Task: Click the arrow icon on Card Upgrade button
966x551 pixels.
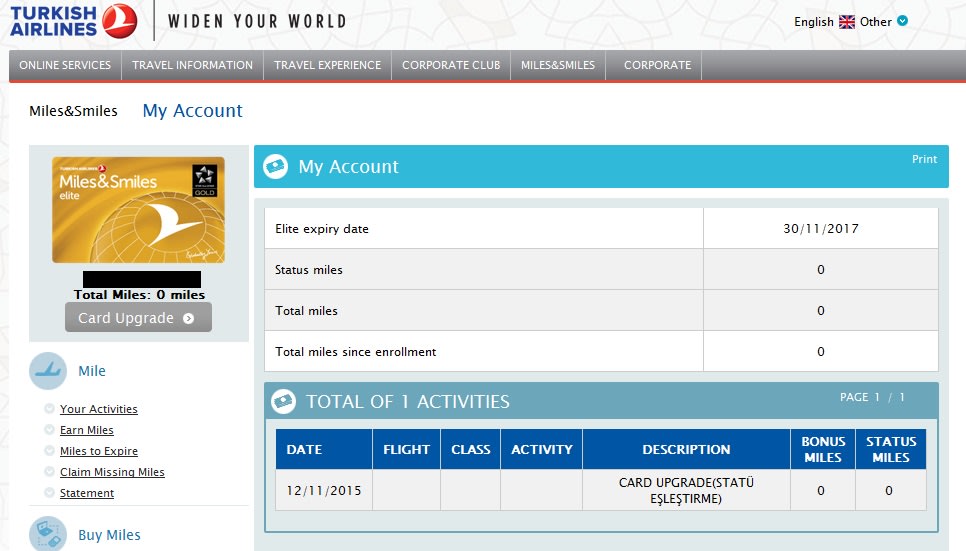Action: click(189, 318)
